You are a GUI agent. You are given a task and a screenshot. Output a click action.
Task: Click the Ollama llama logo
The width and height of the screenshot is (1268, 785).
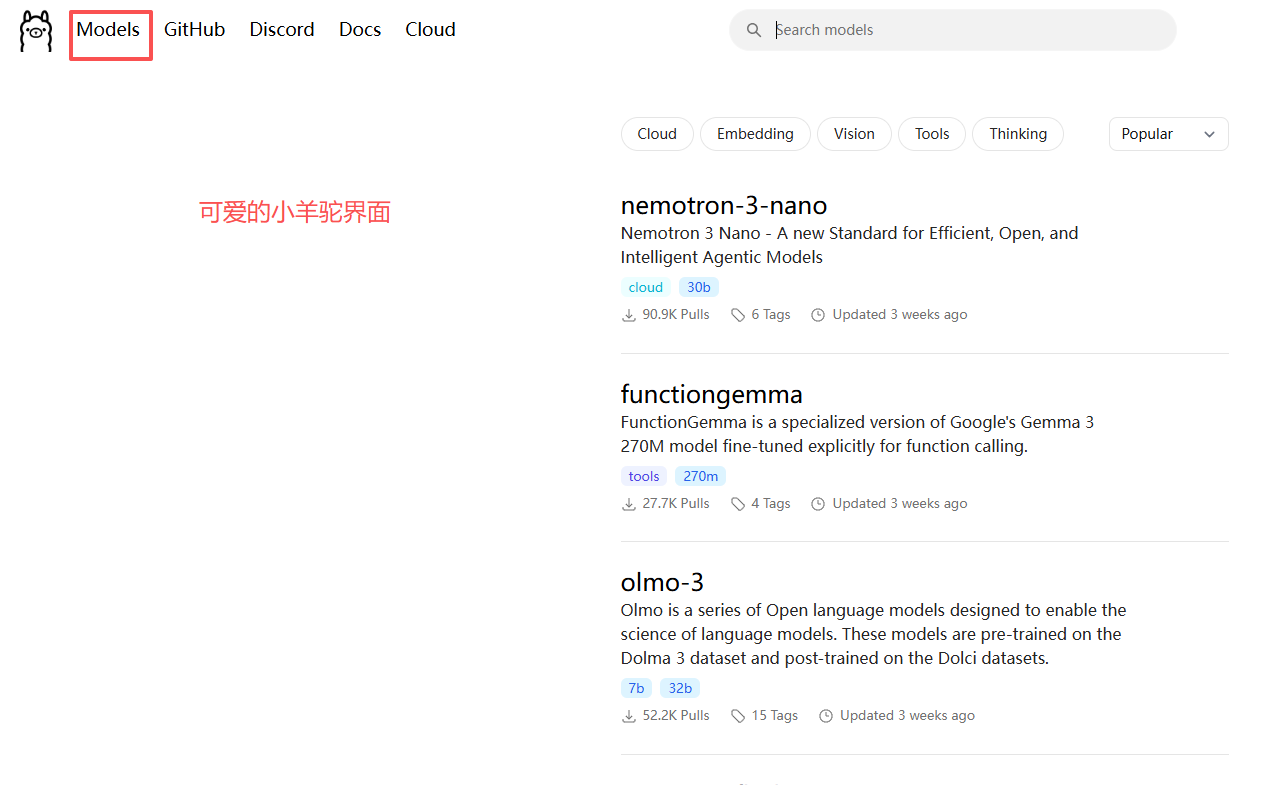point(35,31)
